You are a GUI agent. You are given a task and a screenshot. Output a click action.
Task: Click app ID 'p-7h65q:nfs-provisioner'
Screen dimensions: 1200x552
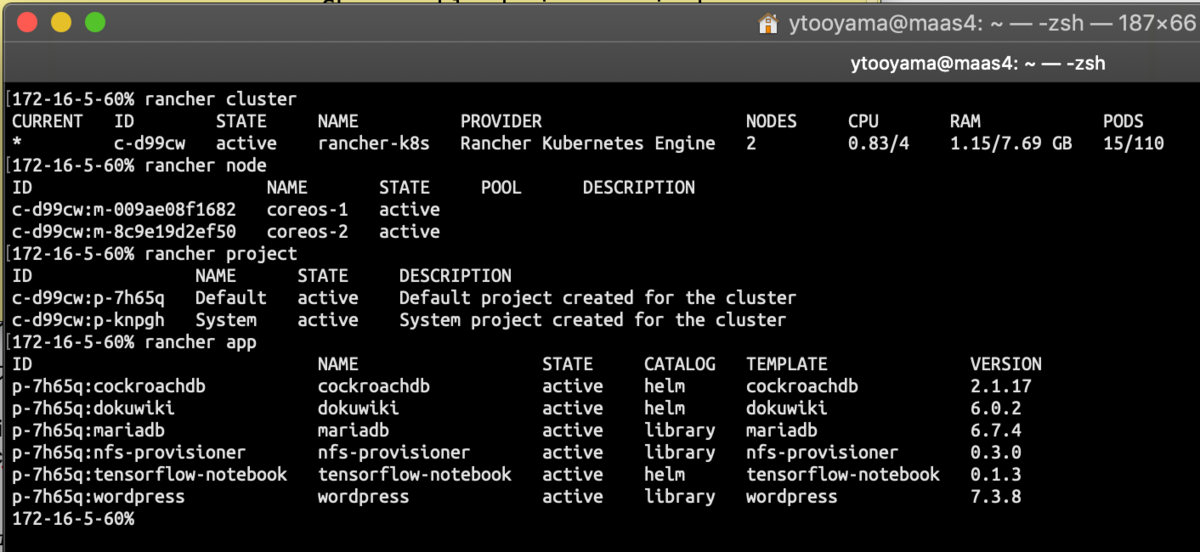click(x=129, y=452)
